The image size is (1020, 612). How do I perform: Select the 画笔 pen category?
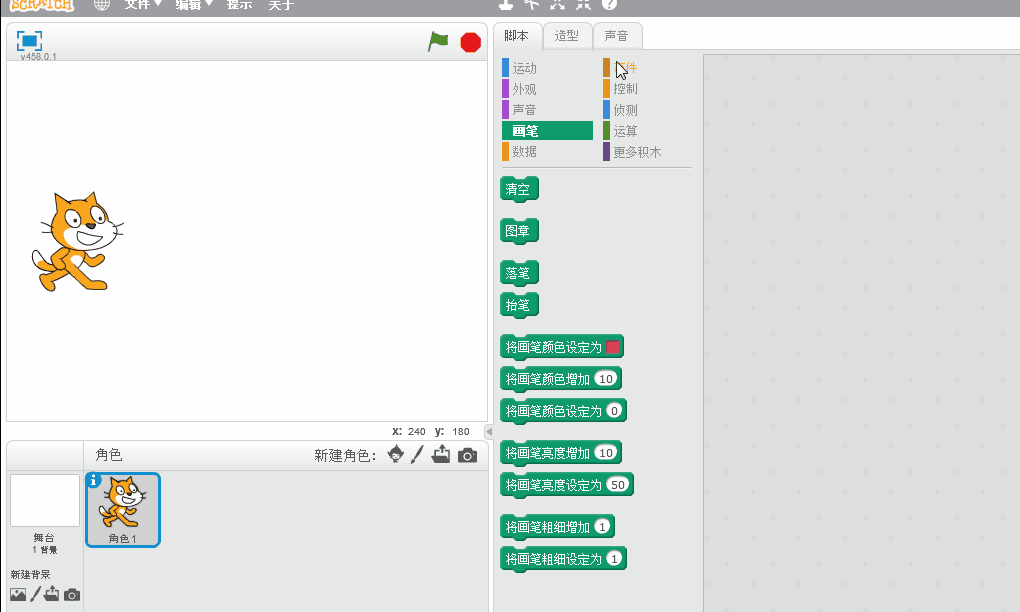[547, 131]
